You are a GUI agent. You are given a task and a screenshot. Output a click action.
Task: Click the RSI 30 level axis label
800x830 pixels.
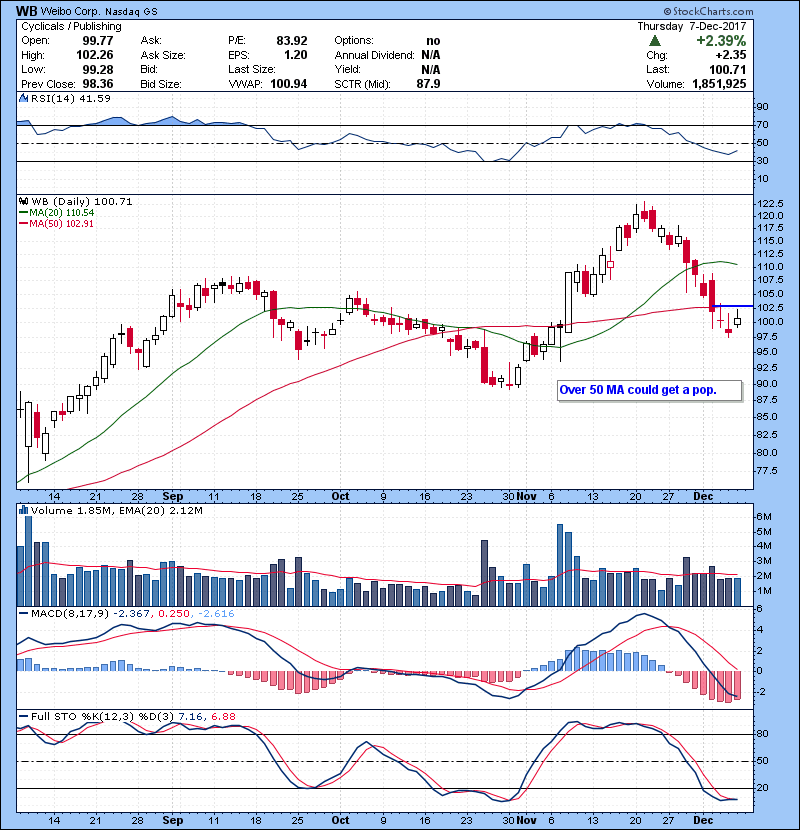pos(763,161)
